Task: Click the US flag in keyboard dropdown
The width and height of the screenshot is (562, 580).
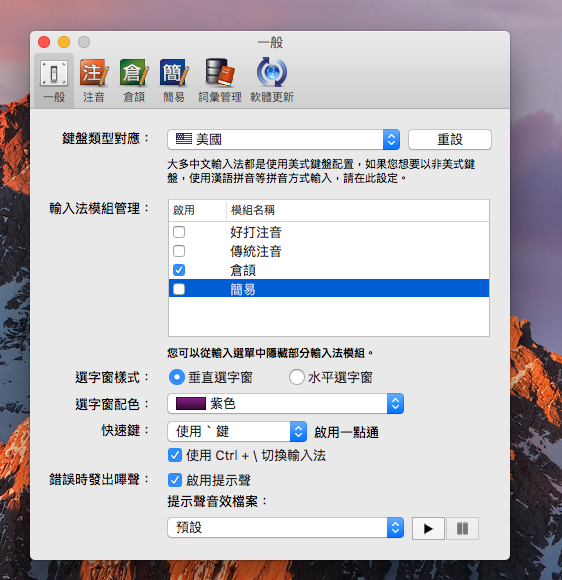Action: coord(184,139)
